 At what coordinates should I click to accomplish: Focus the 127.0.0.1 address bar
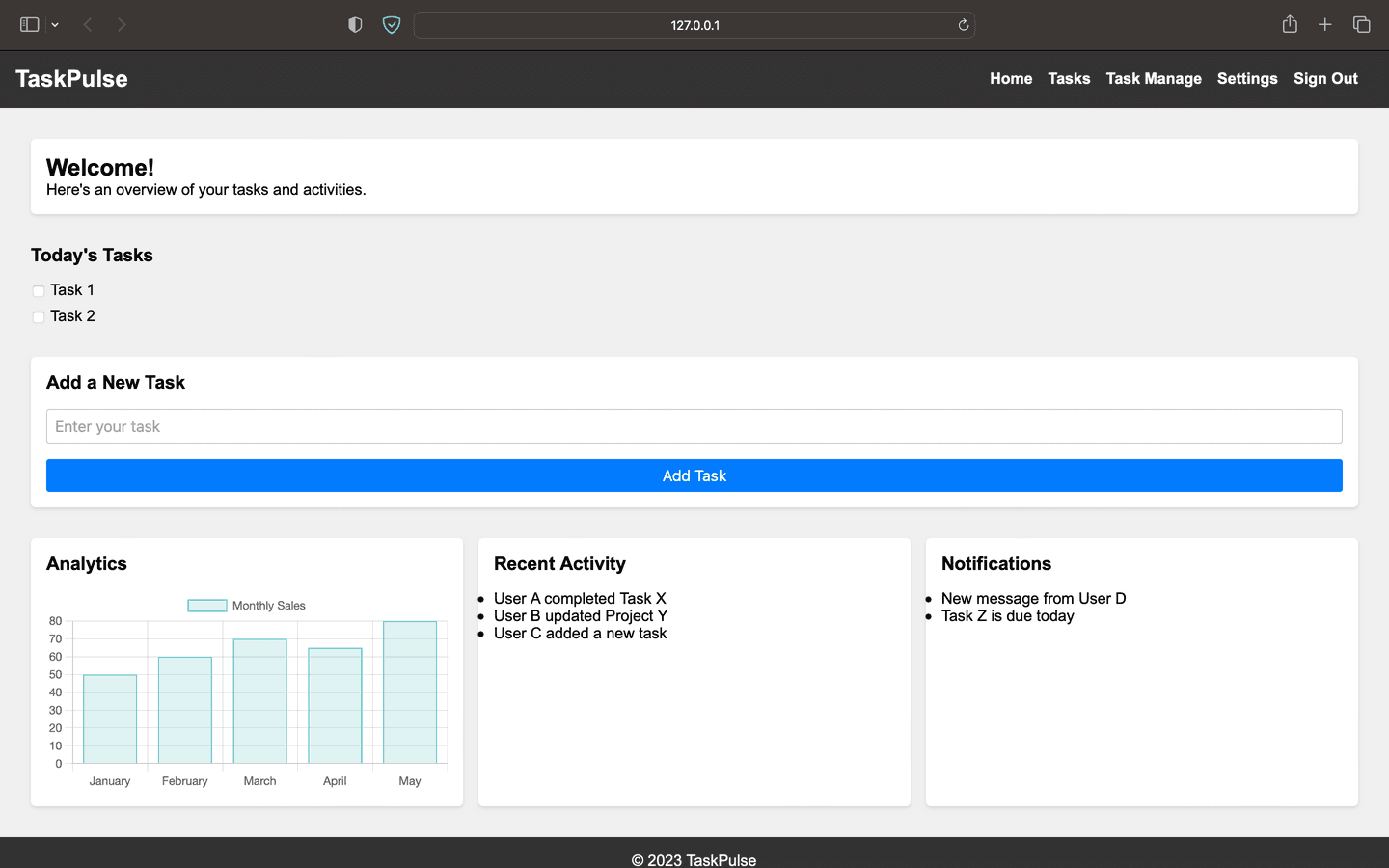[x=694, y=25]
